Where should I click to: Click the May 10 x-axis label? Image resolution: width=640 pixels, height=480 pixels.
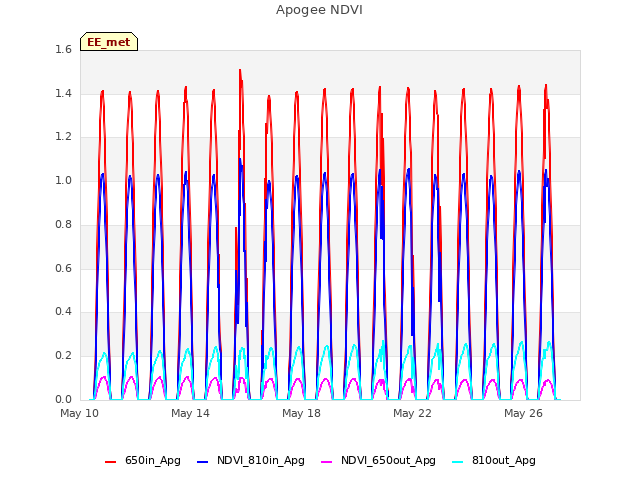[79, 413]
